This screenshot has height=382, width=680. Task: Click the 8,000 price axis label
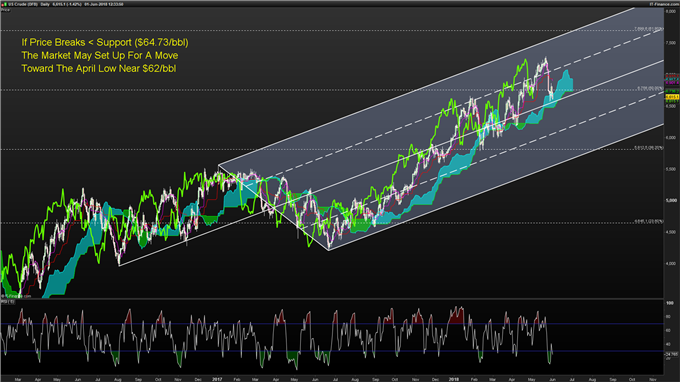pos(670,11)
